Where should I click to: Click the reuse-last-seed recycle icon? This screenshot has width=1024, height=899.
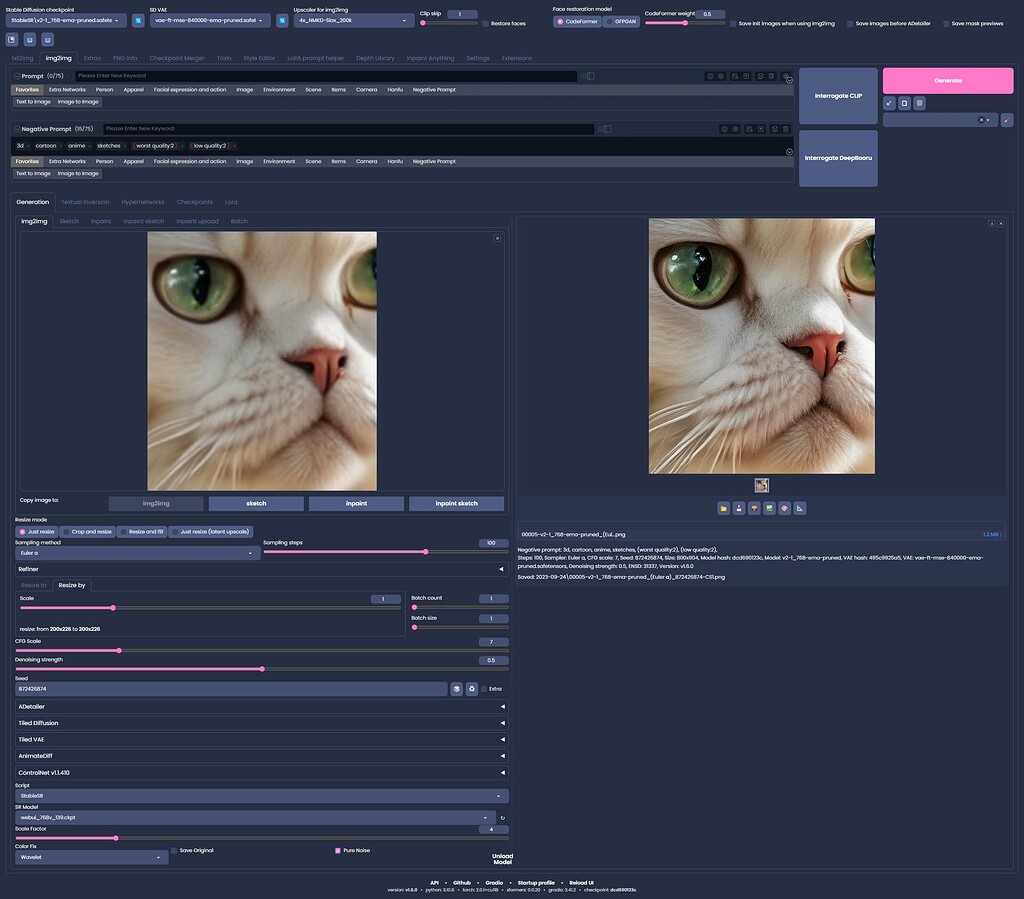pos(471,688)
